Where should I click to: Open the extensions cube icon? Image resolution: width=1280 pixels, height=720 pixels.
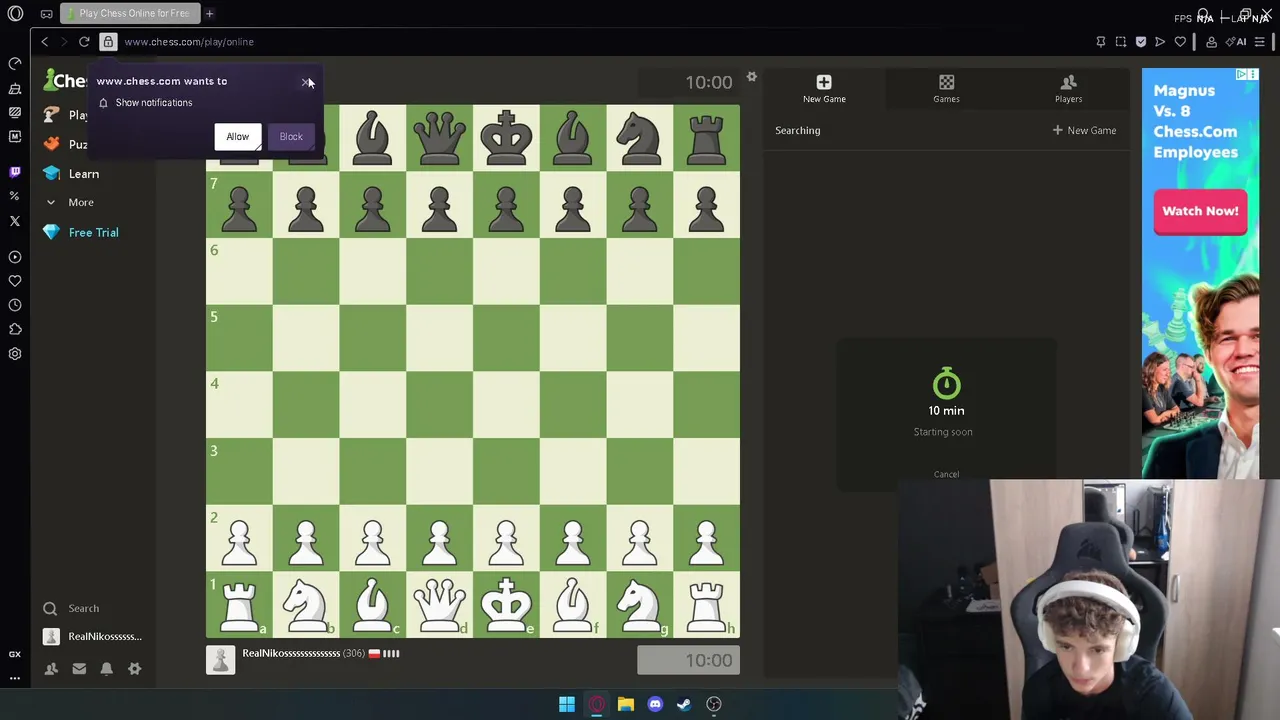tap(15, 329)
